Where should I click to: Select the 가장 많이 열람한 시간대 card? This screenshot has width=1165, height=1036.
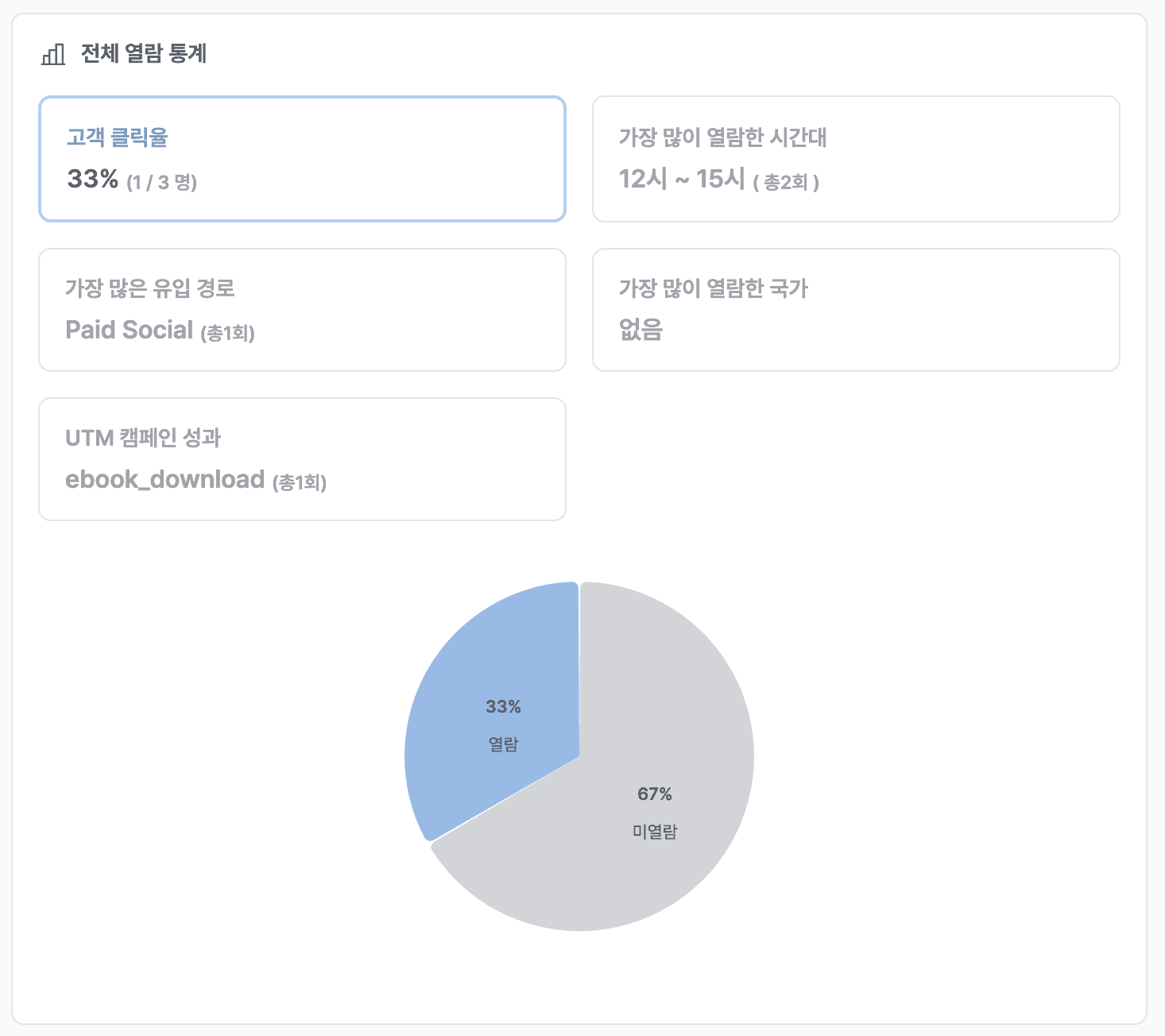[856, 159]
